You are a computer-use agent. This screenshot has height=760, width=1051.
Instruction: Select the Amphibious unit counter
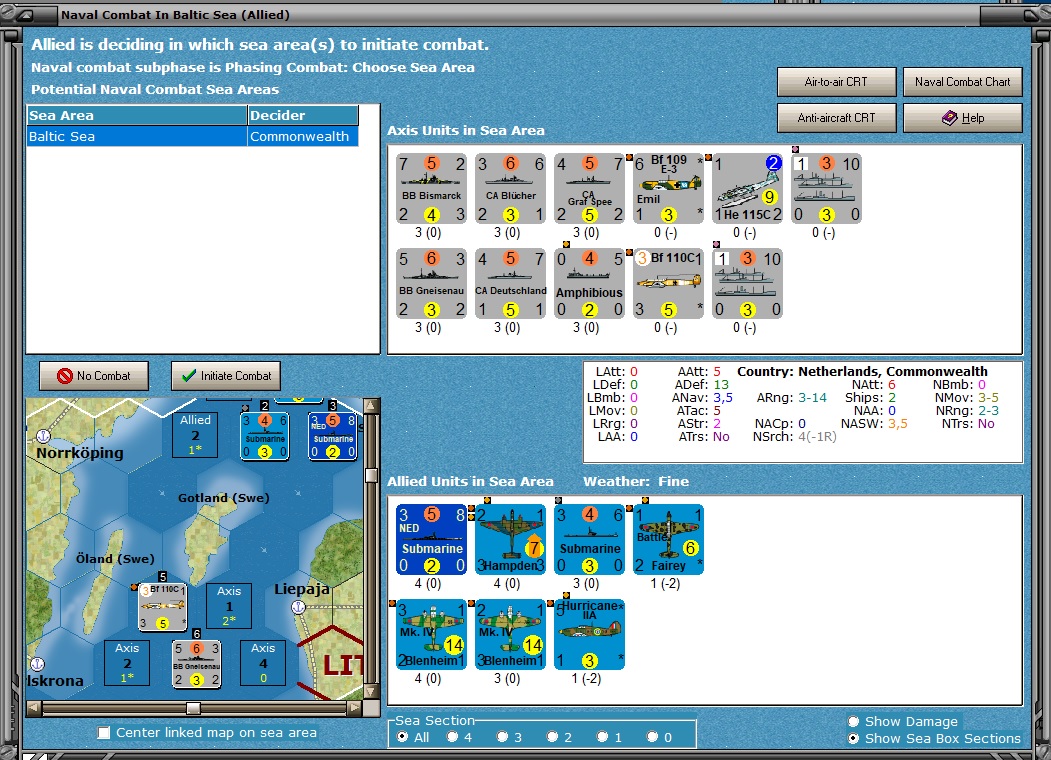coord(589,283)
